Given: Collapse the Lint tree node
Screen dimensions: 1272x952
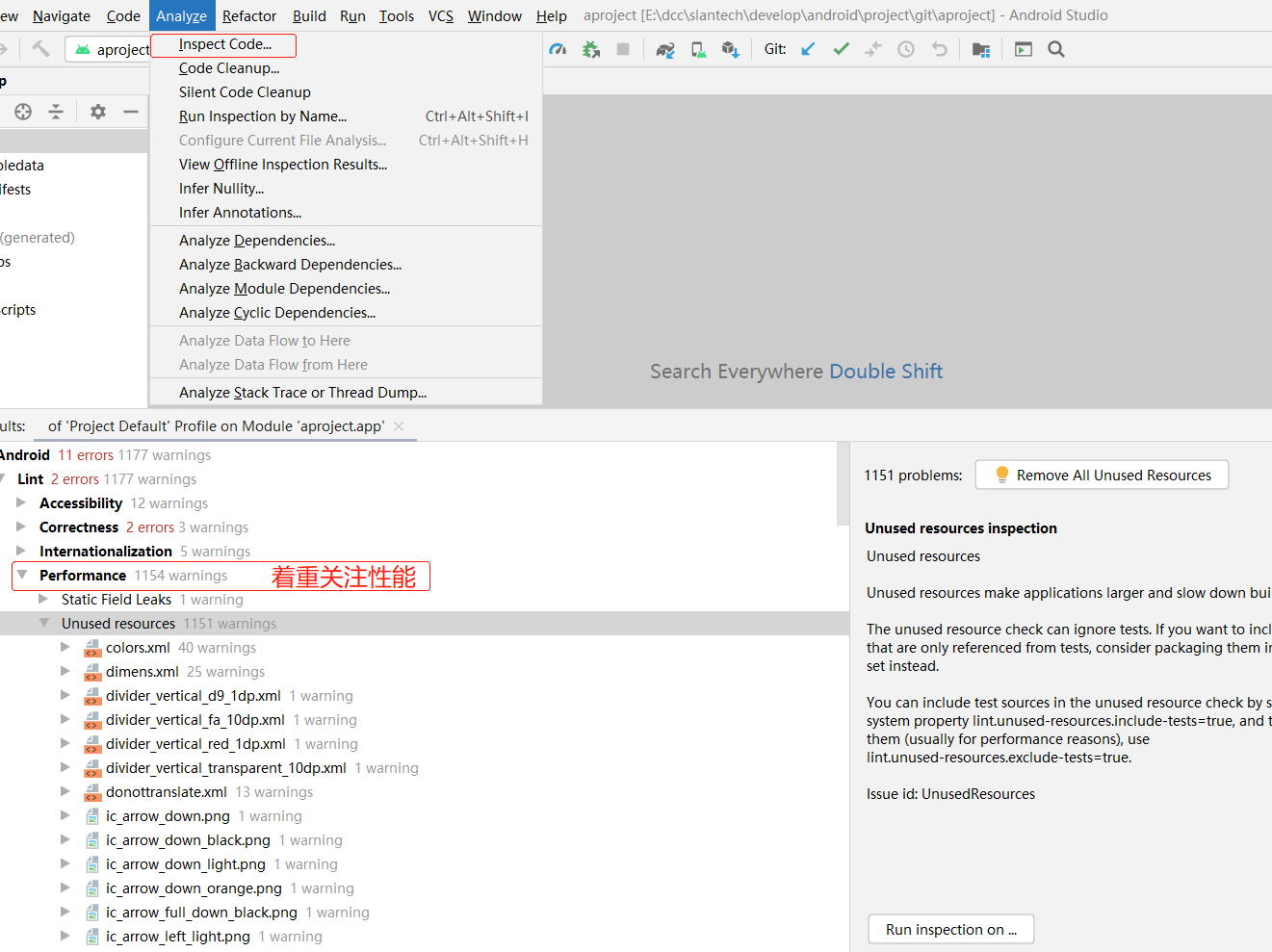Looking at the screenshot, I should pos(3,478).
